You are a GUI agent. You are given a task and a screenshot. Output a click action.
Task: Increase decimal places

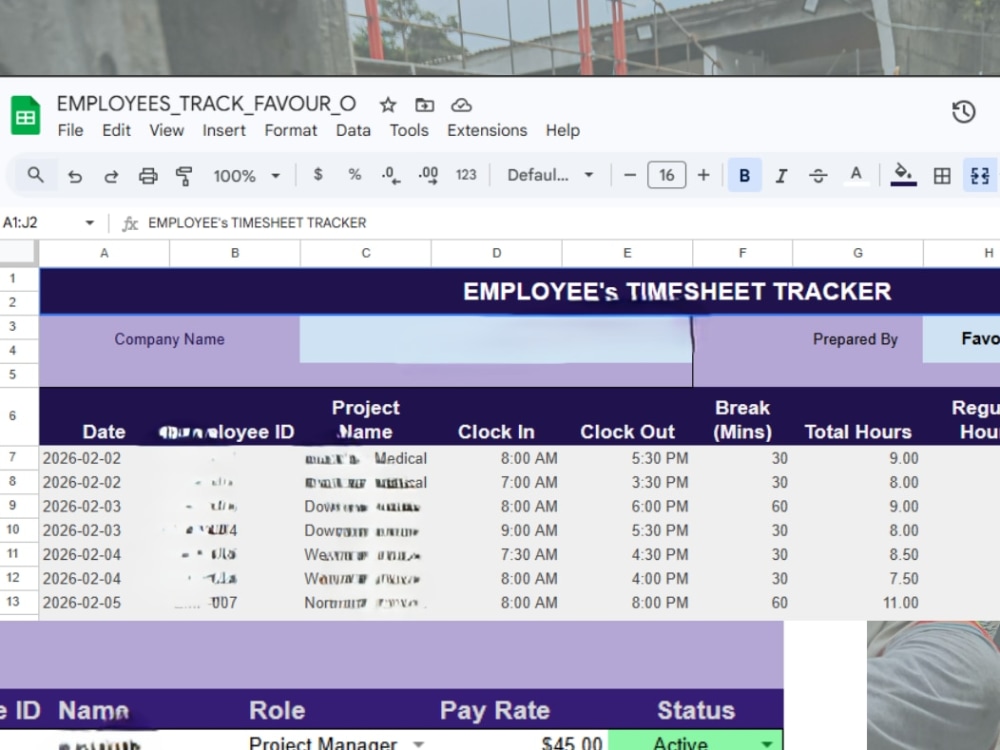coord(428,175)
